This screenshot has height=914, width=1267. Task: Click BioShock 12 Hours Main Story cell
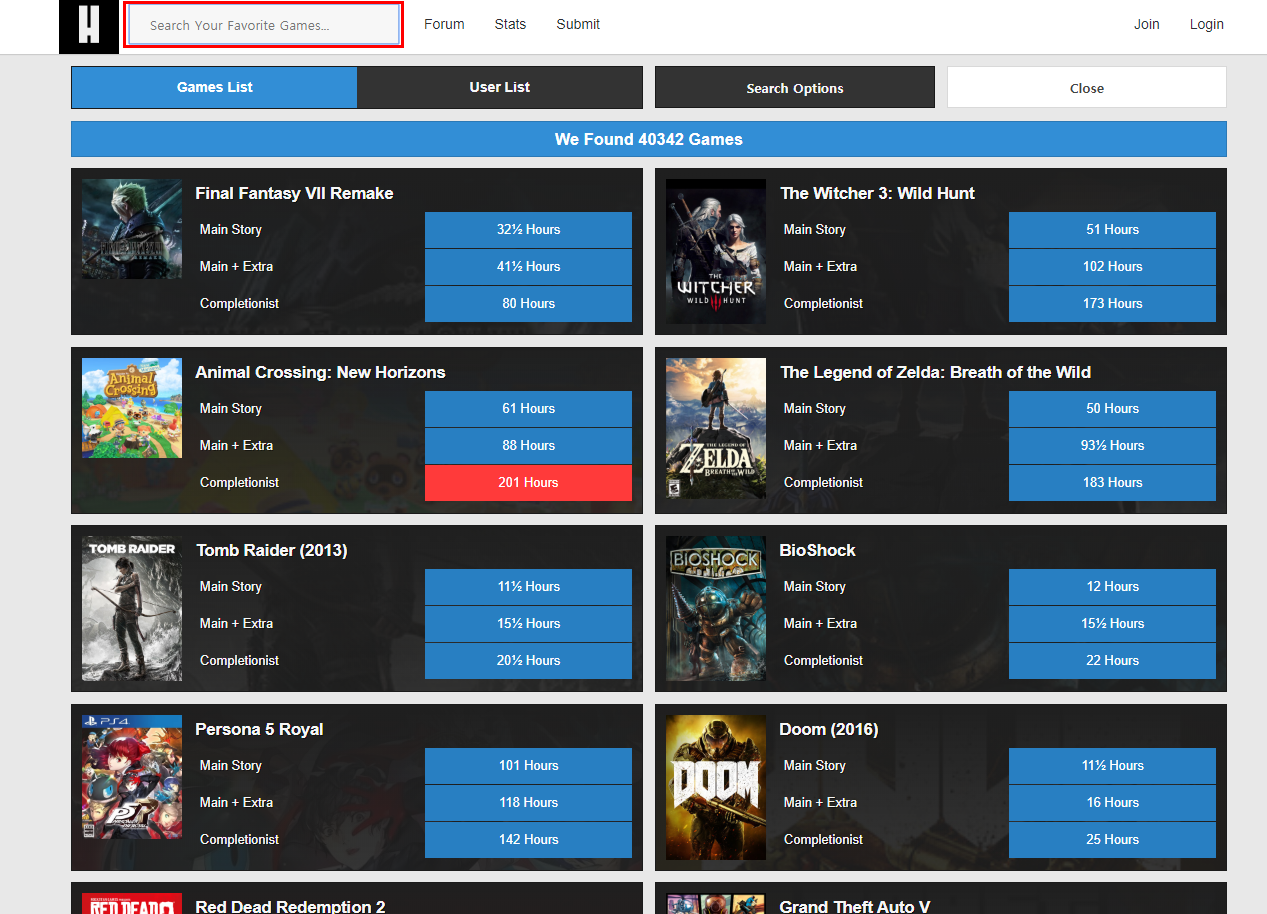coord(1112,587)
